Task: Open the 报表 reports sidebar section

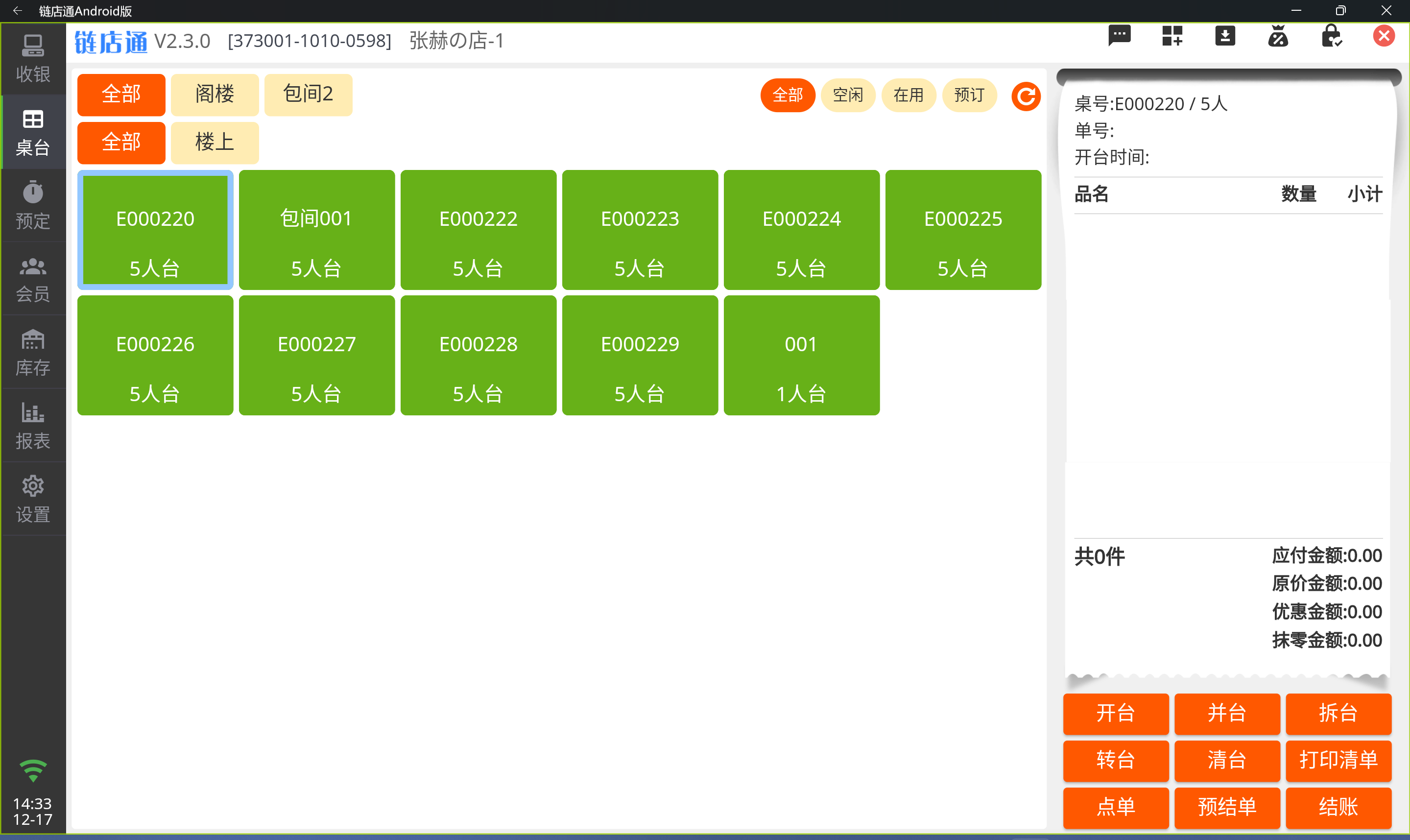Action: [x=33, y=426]
